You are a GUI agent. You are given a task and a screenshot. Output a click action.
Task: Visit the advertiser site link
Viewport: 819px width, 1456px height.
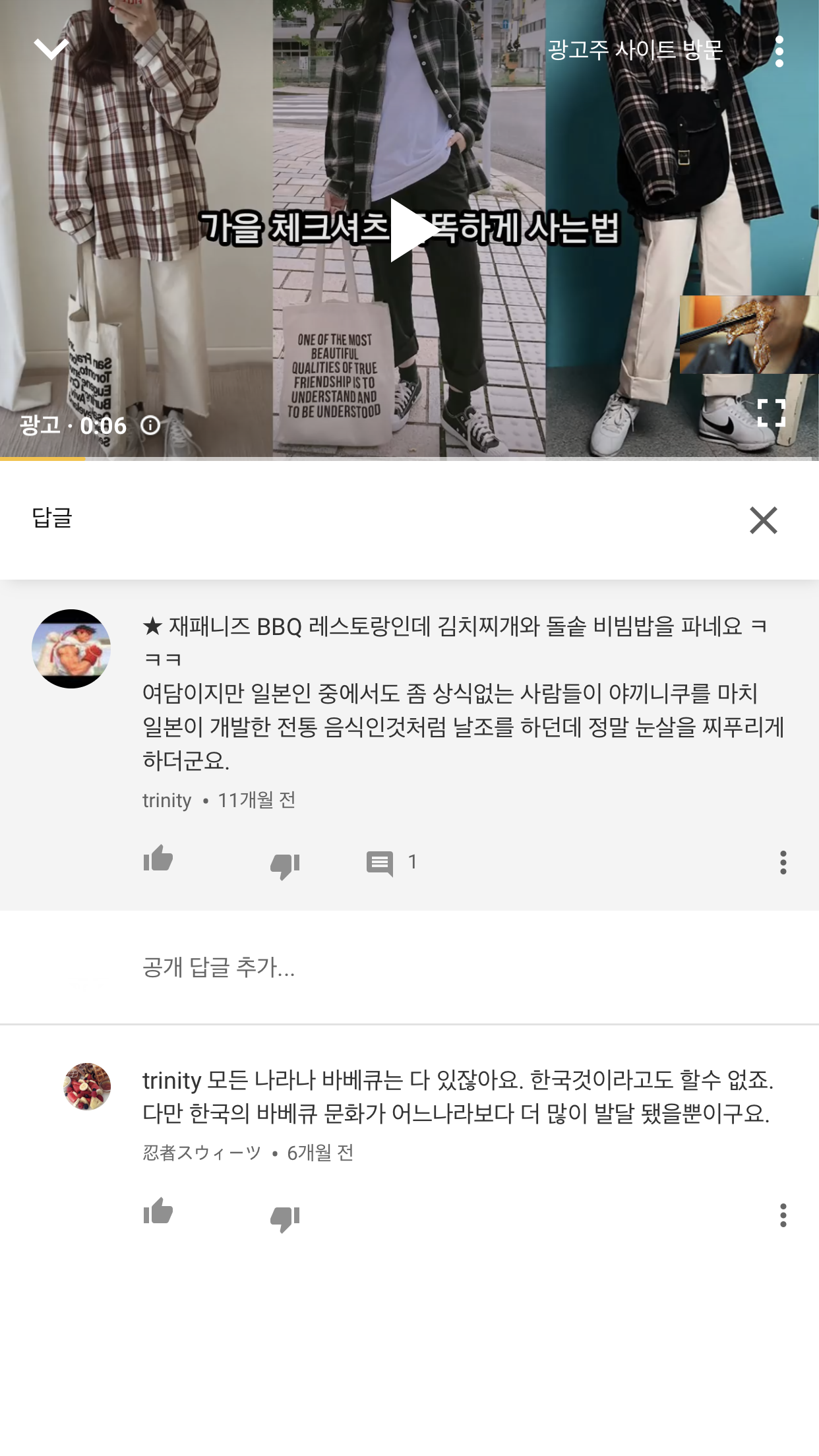tap(635, 50)
